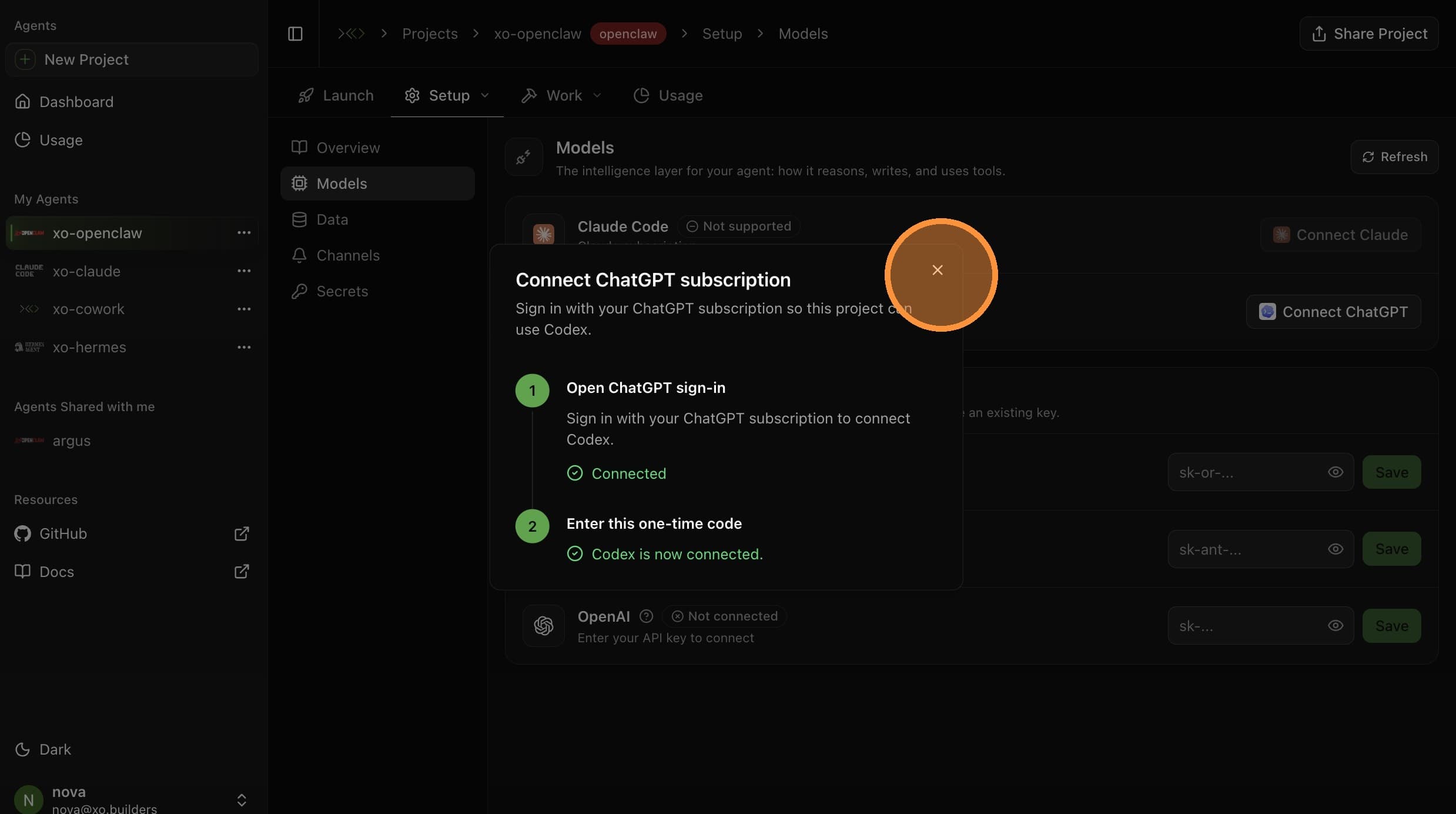Reveal the sk-ant- key with eye icon
Image resolution: width=1456 pixels, height=814 pixels.
[x=1335, y=549]
